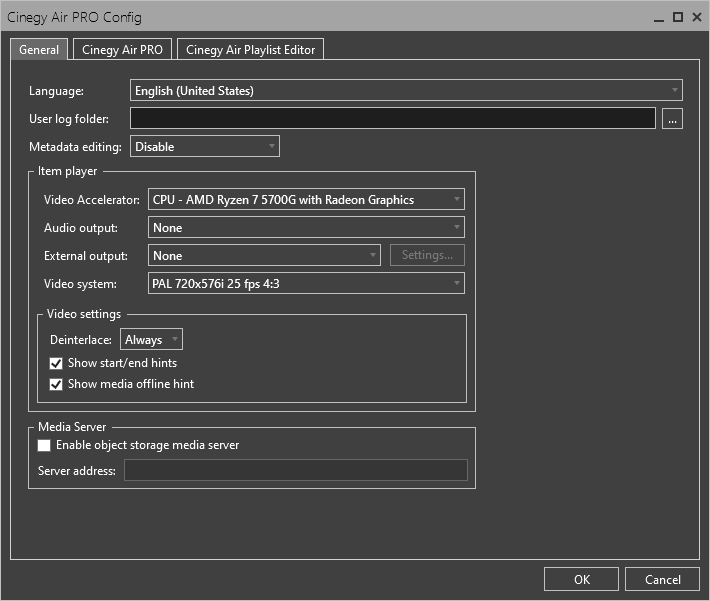This screenshot has width=710, height=601.
Task: Maximize the Cinegy Air PRO Config window
Action: pos(678,18)
